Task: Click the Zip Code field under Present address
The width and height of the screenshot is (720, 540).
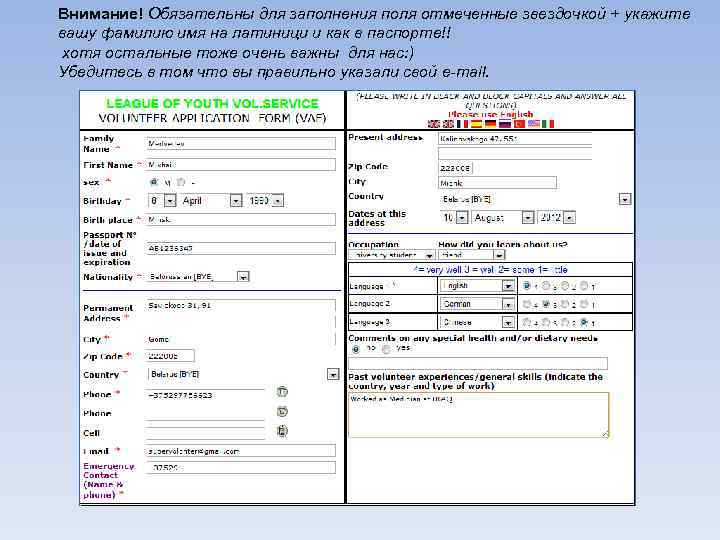Action: tap(455, 168)
